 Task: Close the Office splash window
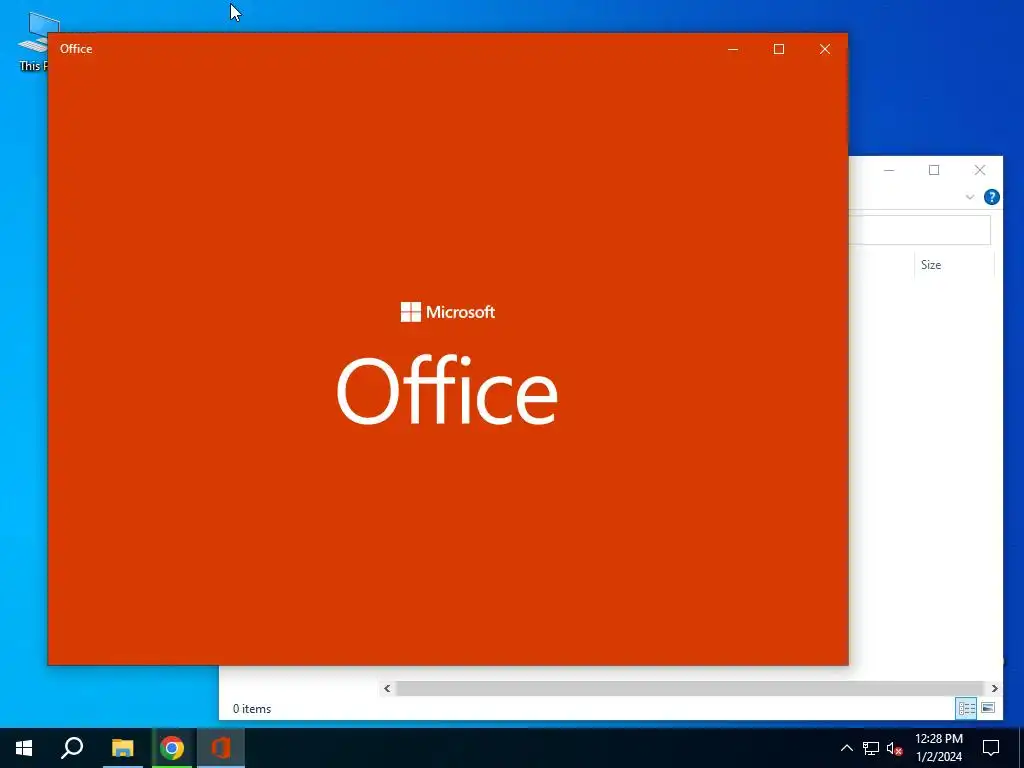[x=825, y=49]
